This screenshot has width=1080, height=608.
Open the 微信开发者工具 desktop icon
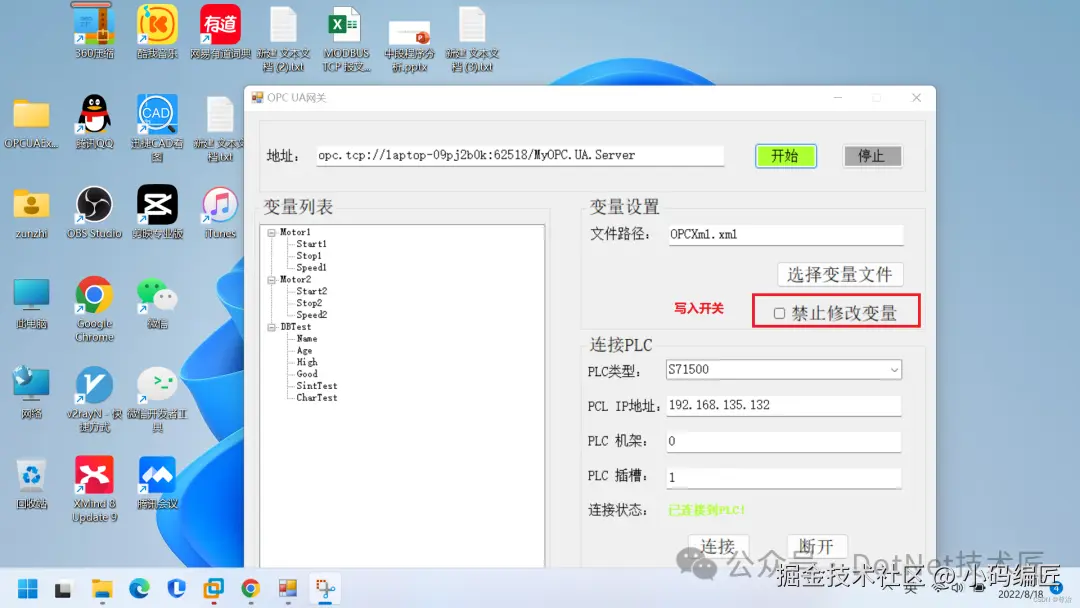[157, 398]
